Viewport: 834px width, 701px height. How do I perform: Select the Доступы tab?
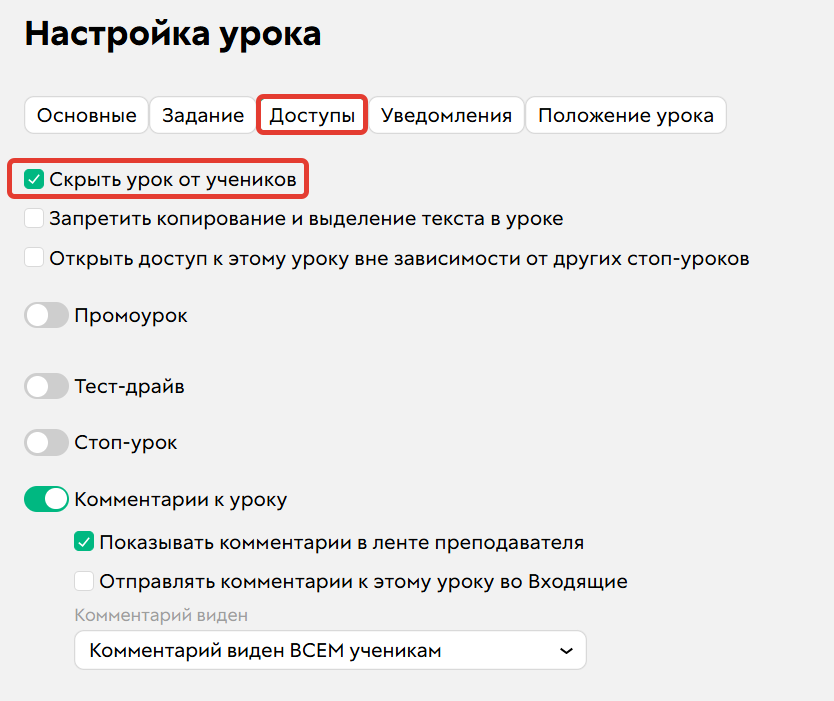coord(312,115)
